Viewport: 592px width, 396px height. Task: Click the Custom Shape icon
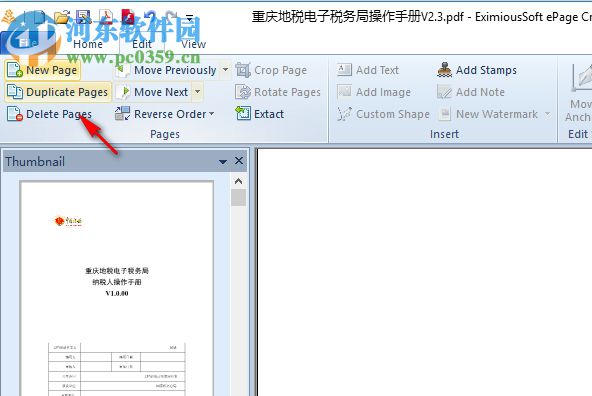(344, 114)
